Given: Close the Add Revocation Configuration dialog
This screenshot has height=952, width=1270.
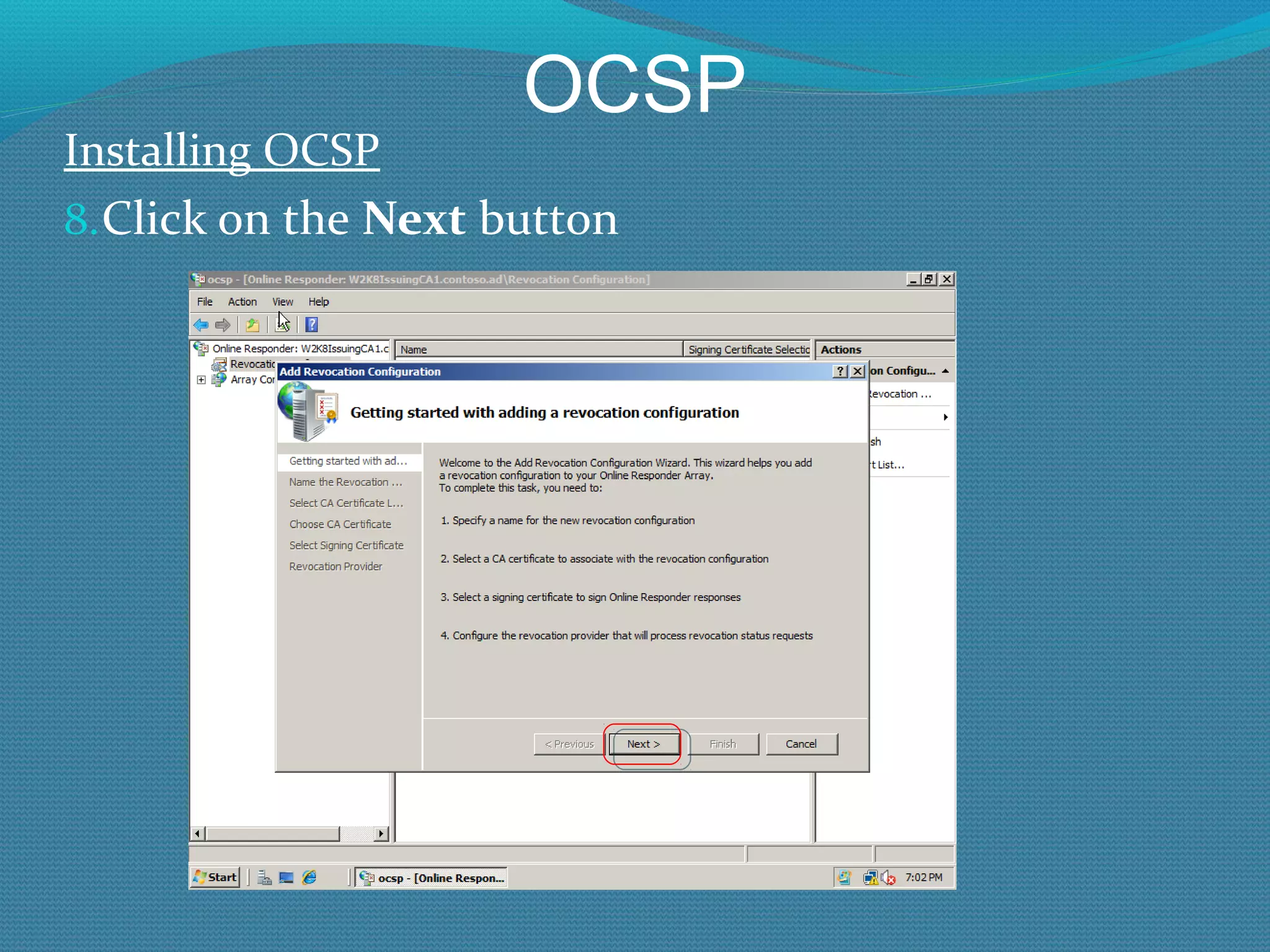Looking at the screenshot, I should (x=858, y=371).
